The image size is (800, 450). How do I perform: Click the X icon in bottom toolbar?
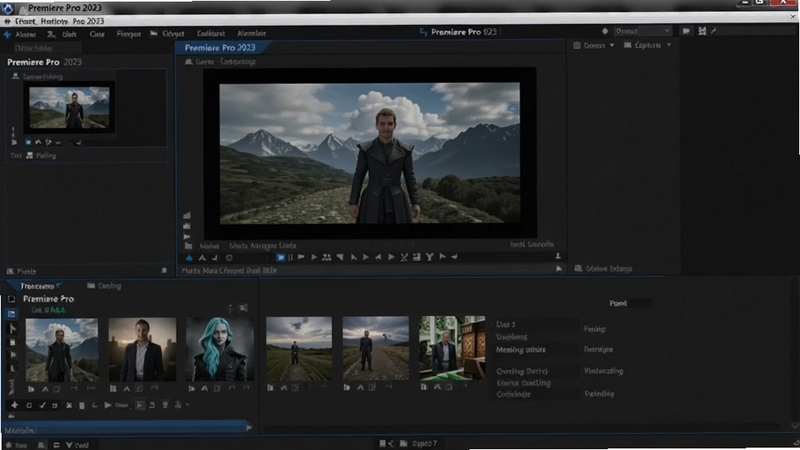click(x=69, y=406)
